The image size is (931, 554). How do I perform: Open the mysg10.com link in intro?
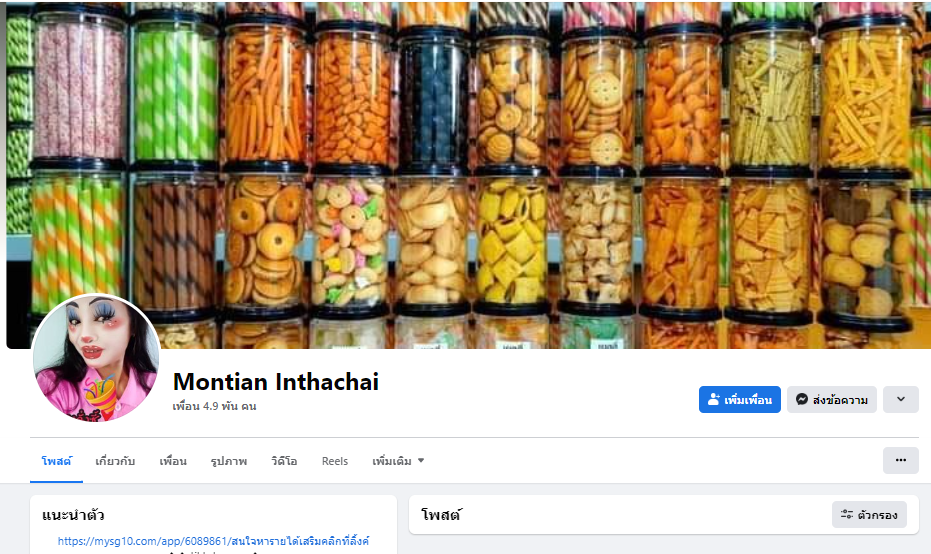(x=213, y=541)
